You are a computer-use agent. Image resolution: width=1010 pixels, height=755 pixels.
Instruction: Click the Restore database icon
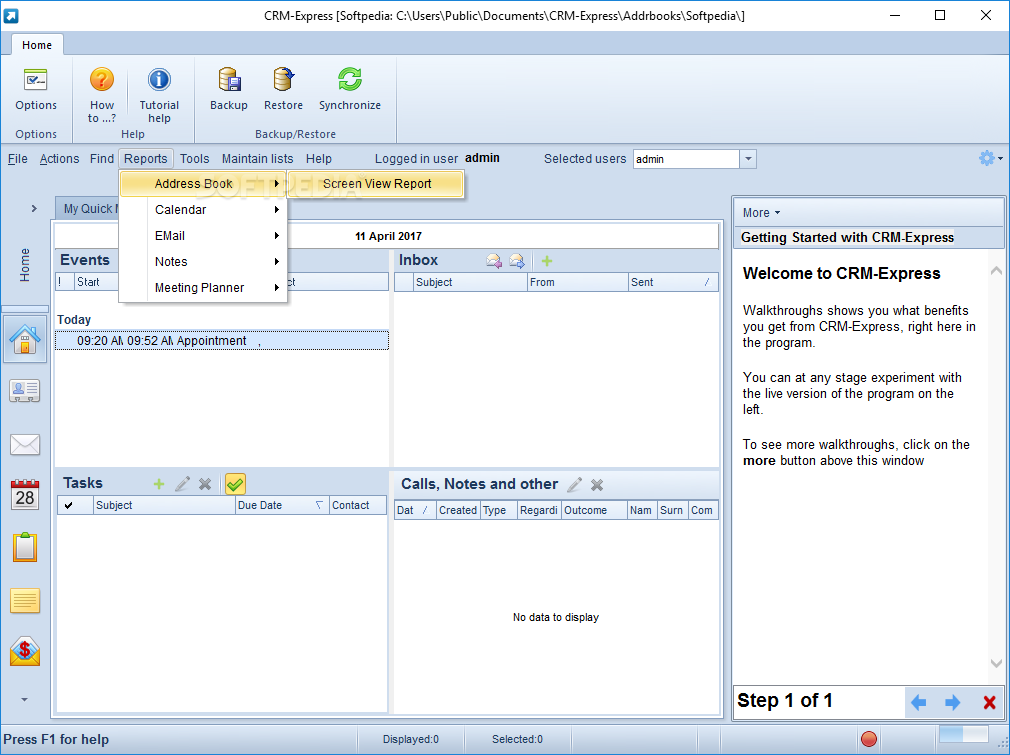click(283, 89)
